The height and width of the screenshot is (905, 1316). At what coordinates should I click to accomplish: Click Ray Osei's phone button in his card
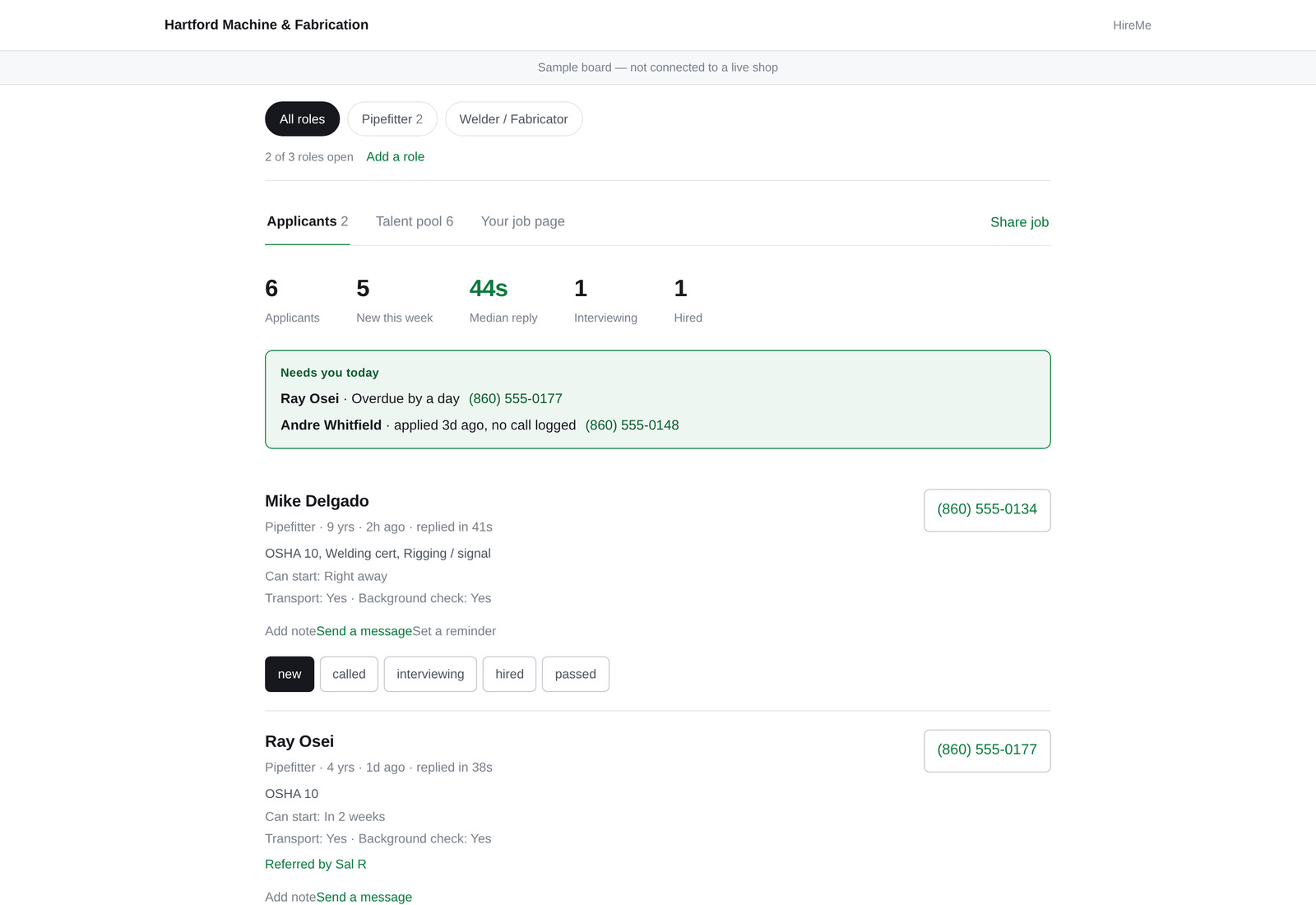[x=987, y=750]
